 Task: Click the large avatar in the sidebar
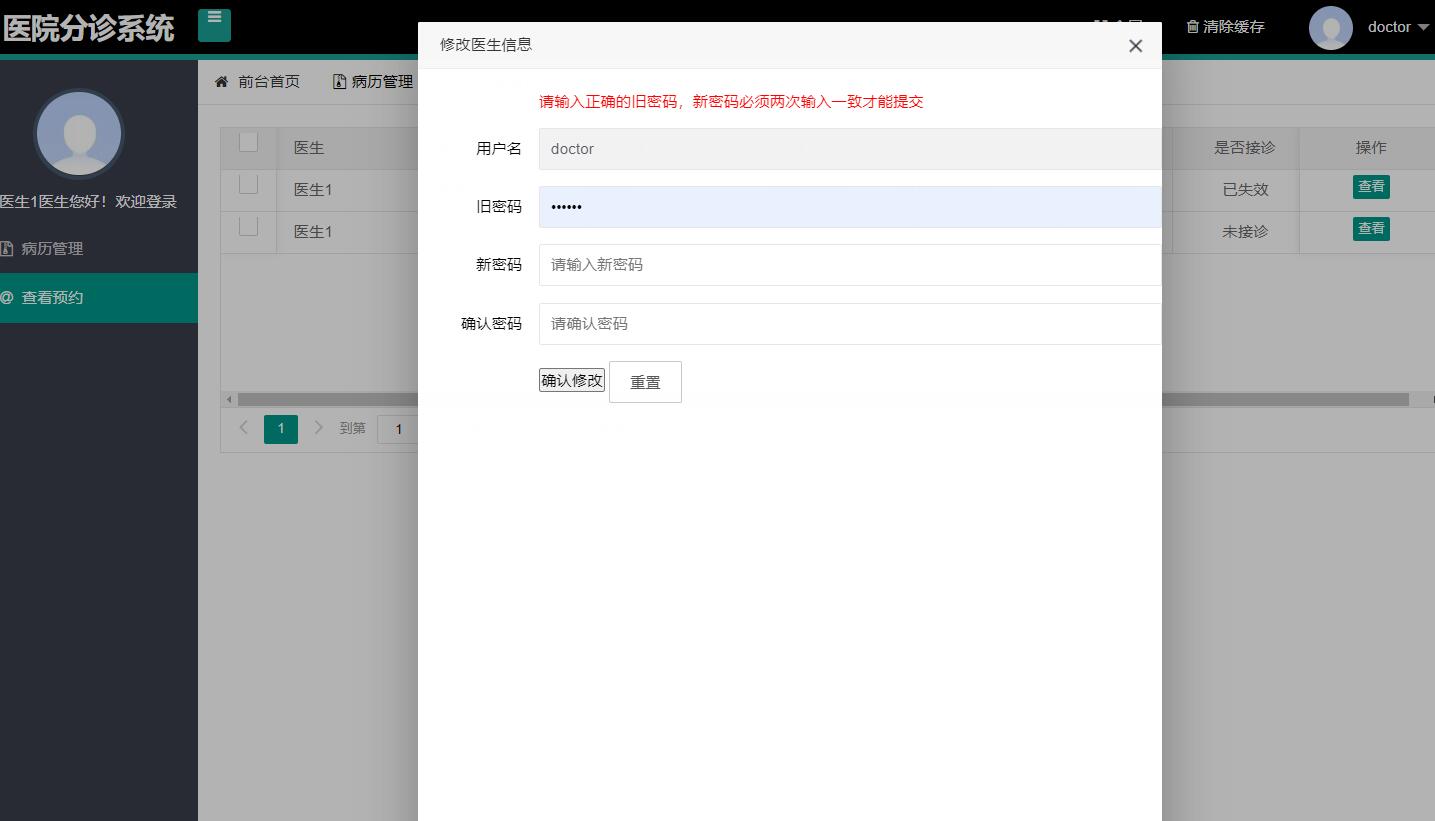(78, 133)
